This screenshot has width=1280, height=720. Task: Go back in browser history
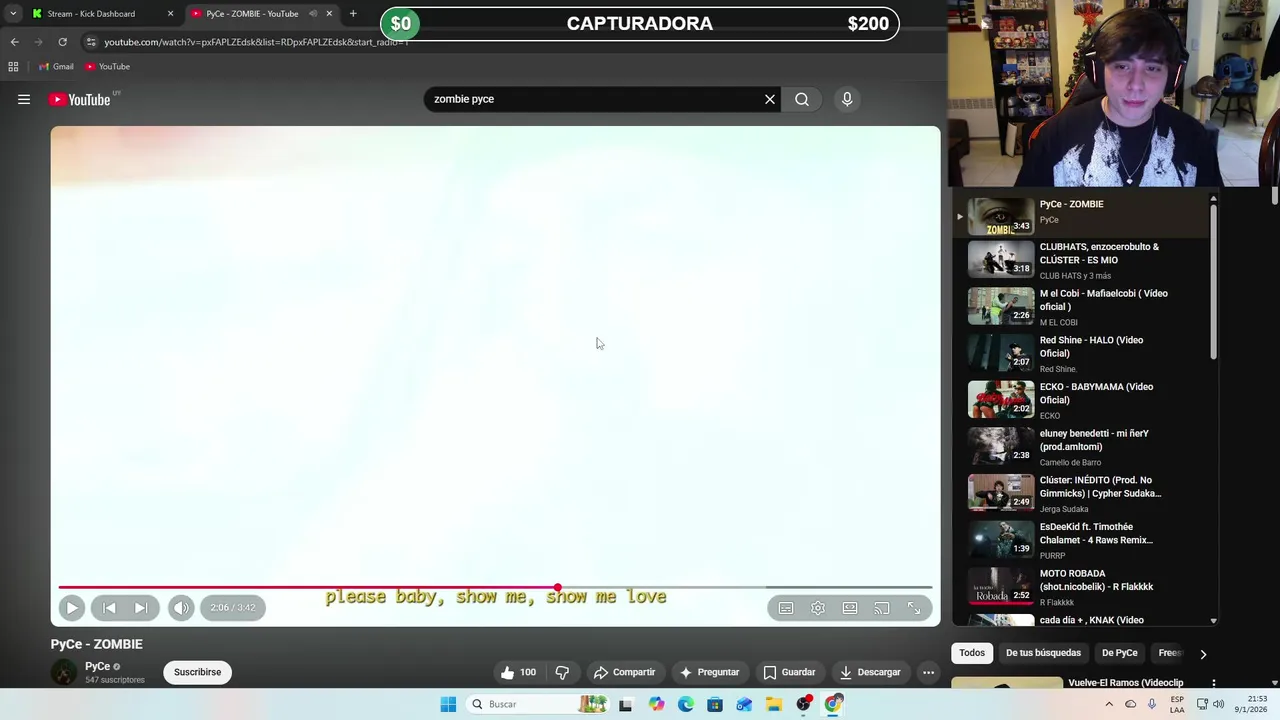point(14,42)
